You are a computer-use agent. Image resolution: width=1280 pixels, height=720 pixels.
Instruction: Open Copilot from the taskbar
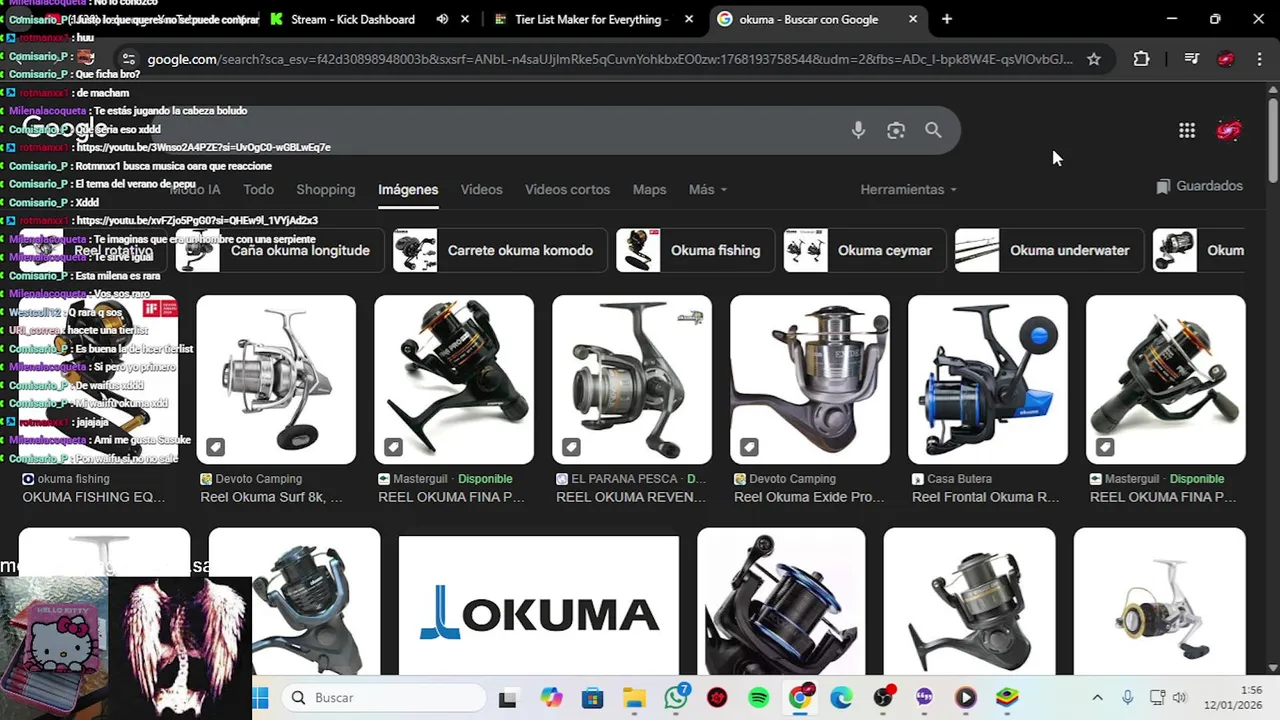point(551,697)
